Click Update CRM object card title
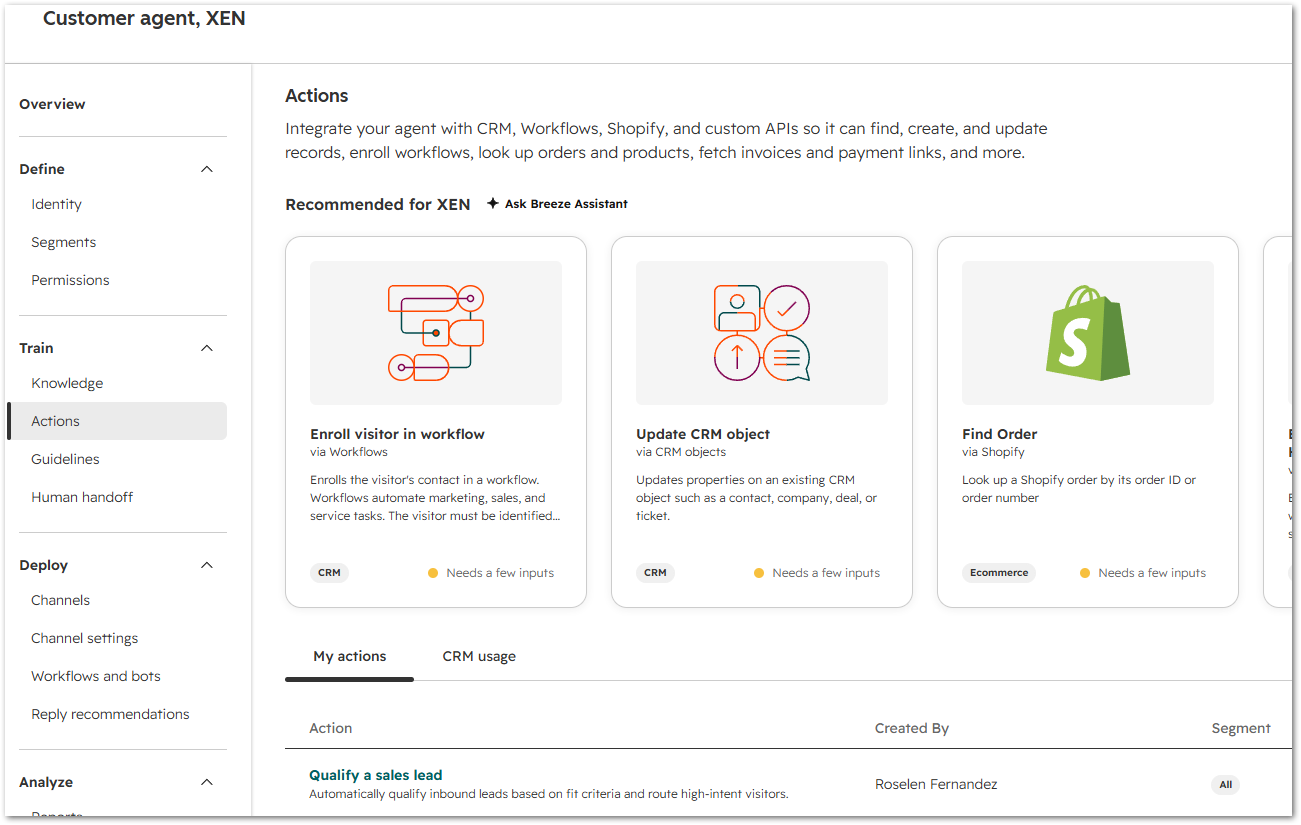 pyautogui.click(x=703, y=434)
